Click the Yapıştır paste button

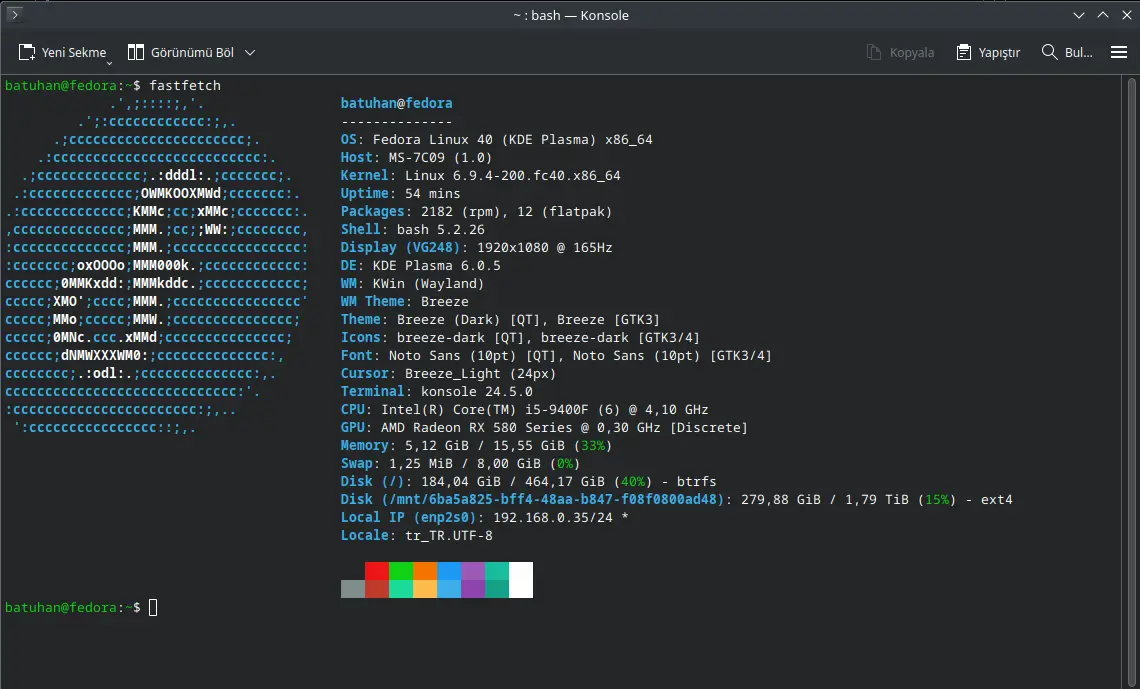988,52
